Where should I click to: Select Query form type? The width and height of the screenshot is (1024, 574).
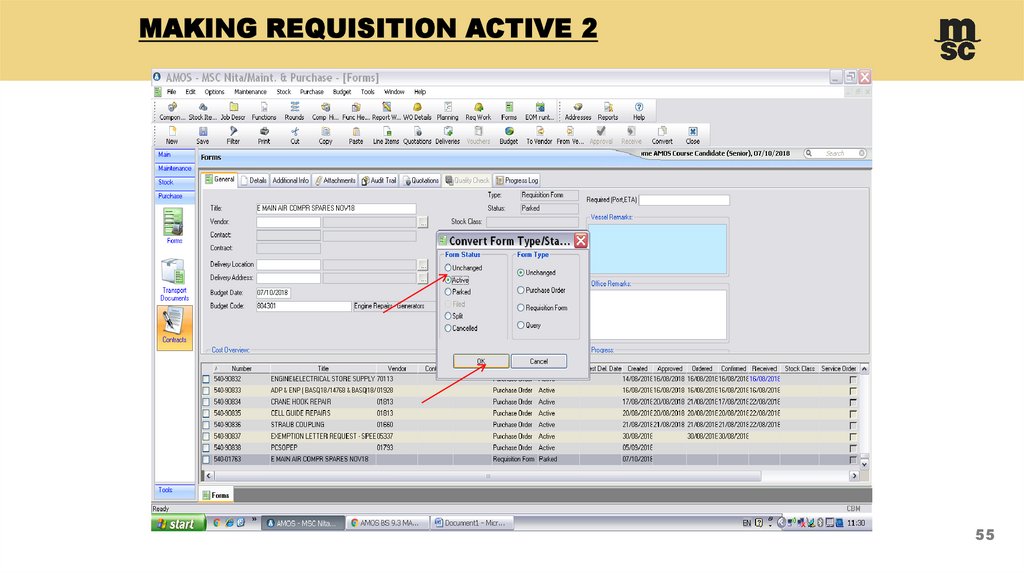[529, 325]
